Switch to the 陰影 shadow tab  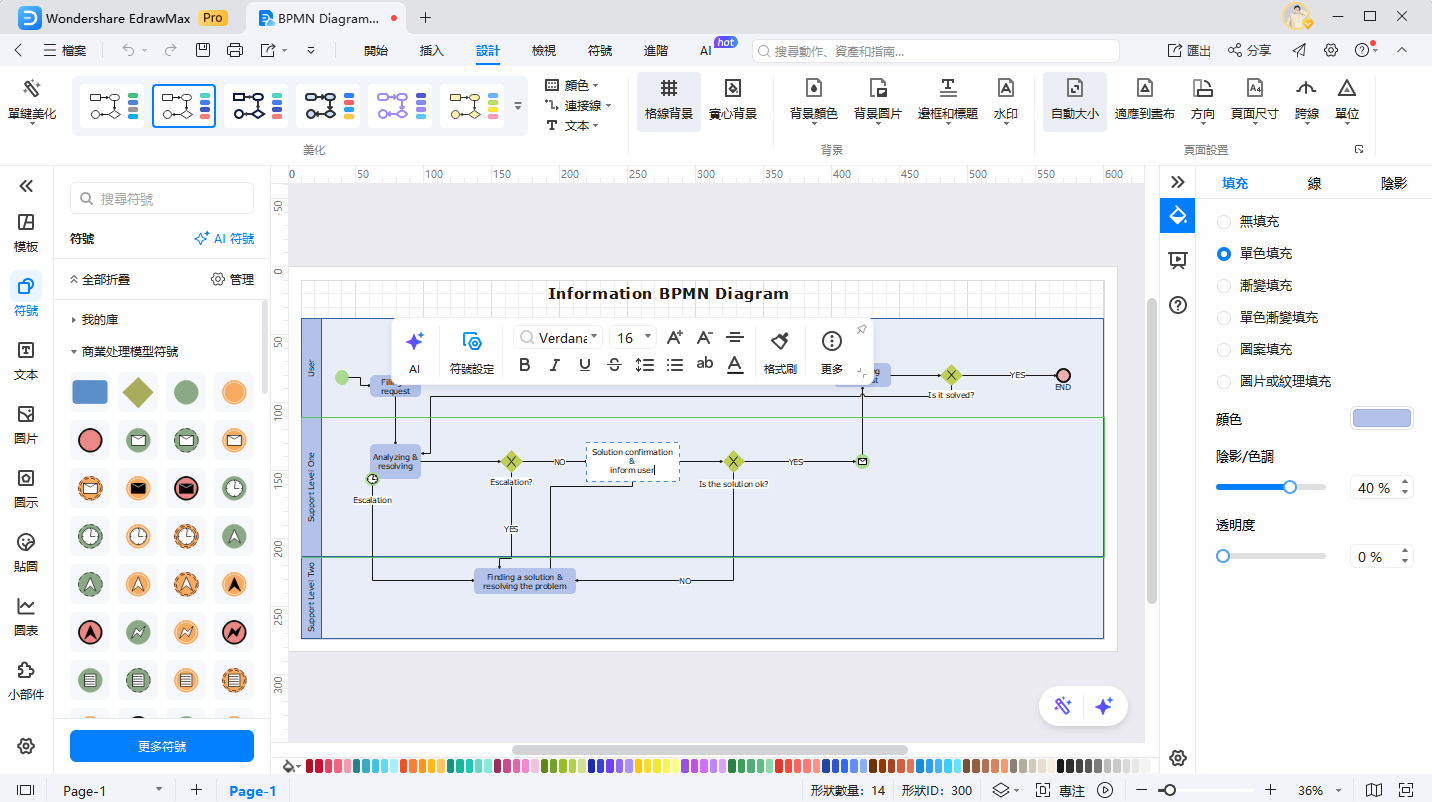[1393, 183]
